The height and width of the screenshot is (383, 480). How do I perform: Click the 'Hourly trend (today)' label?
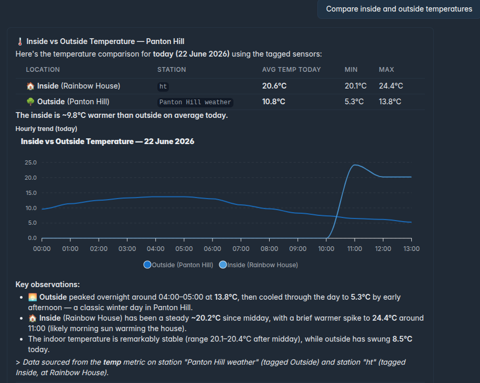click(x=46, y=129)
